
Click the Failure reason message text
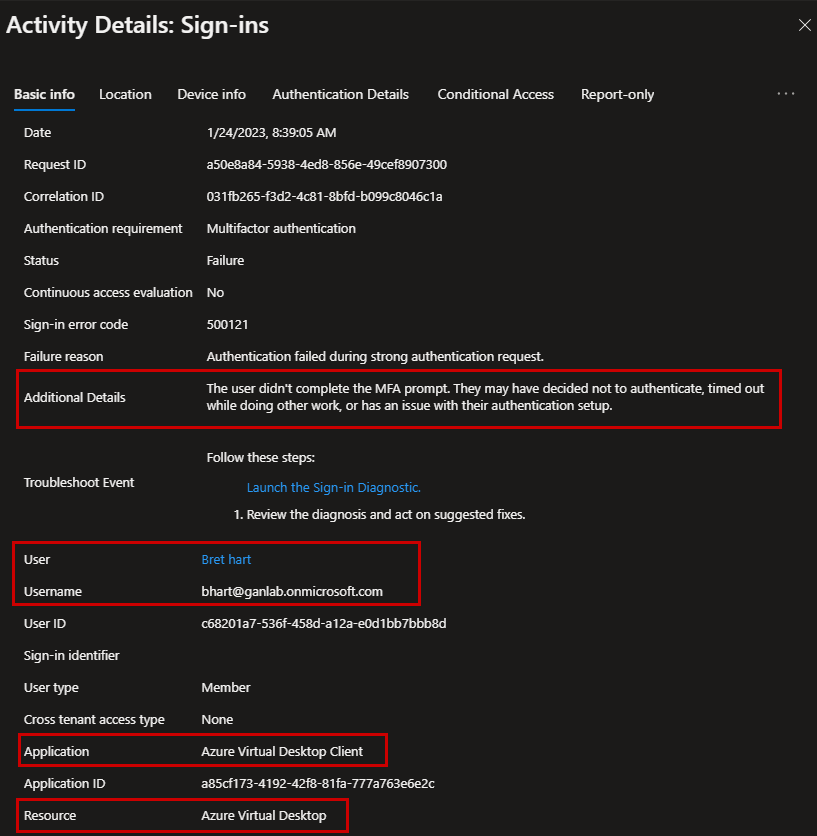(x=375, y=356)
